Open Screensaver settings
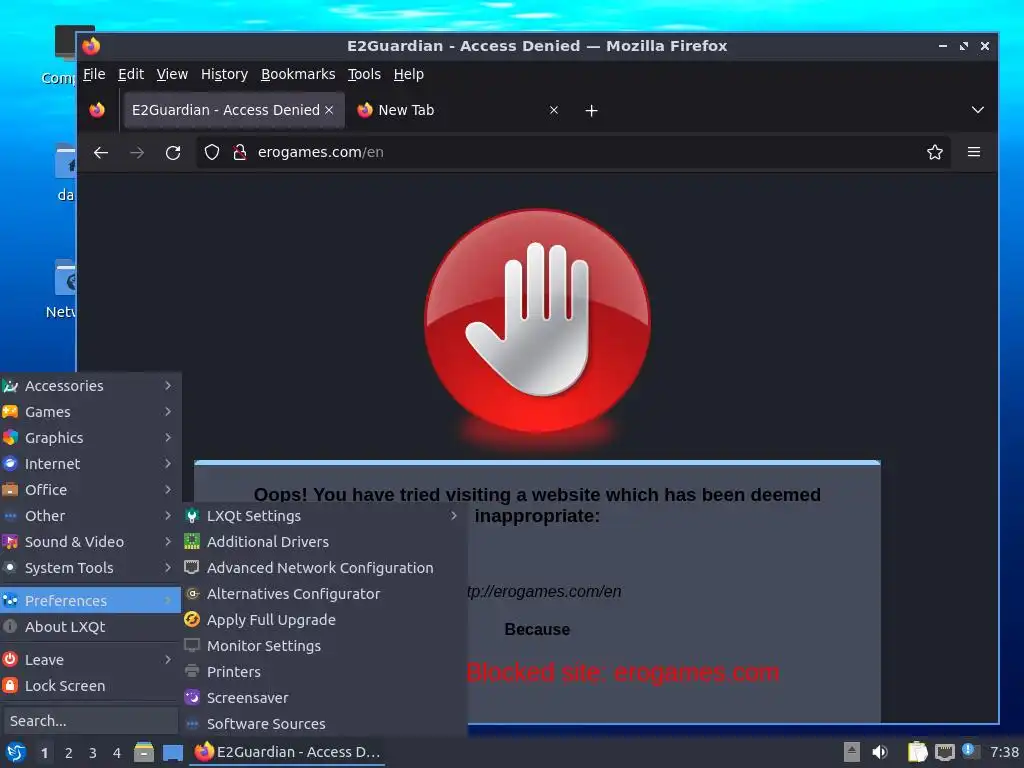Viewport: 1024px width, 768px height. tap(324, 697)
